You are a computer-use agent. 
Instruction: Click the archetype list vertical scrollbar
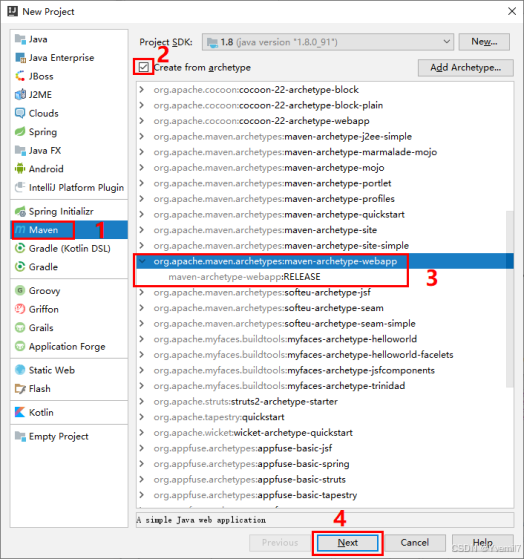pyautogui.click(x=510, y=298)
